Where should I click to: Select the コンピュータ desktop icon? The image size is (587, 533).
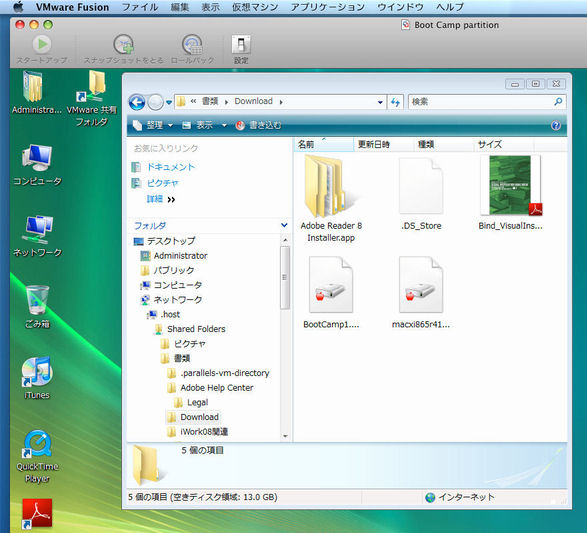(x=37, y=158)
